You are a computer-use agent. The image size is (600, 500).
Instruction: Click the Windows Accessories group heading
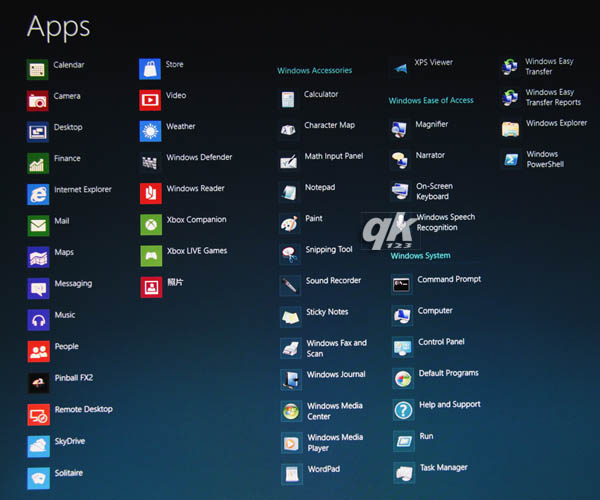coord(315,70)
